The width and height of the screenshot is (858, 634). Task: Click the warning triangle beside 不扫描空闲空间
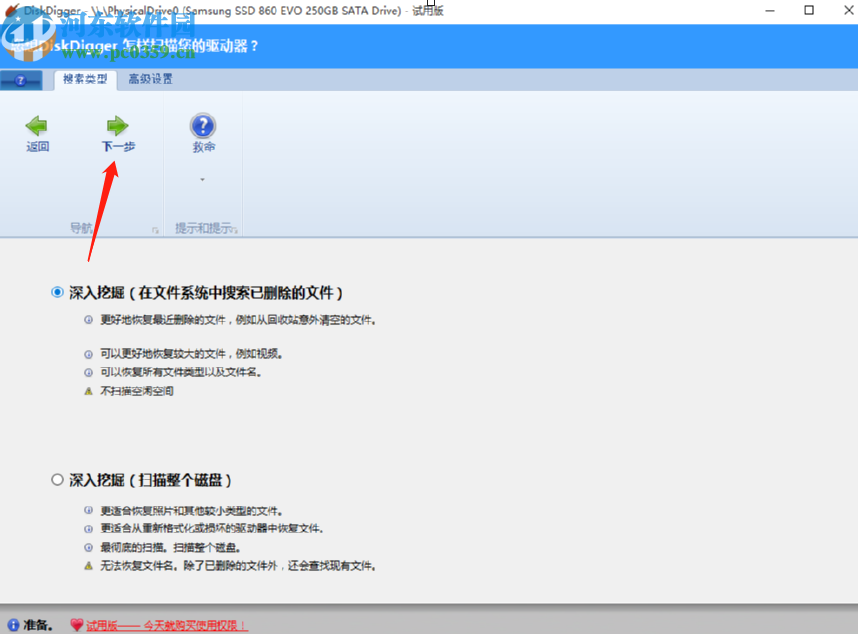(88, 390)
